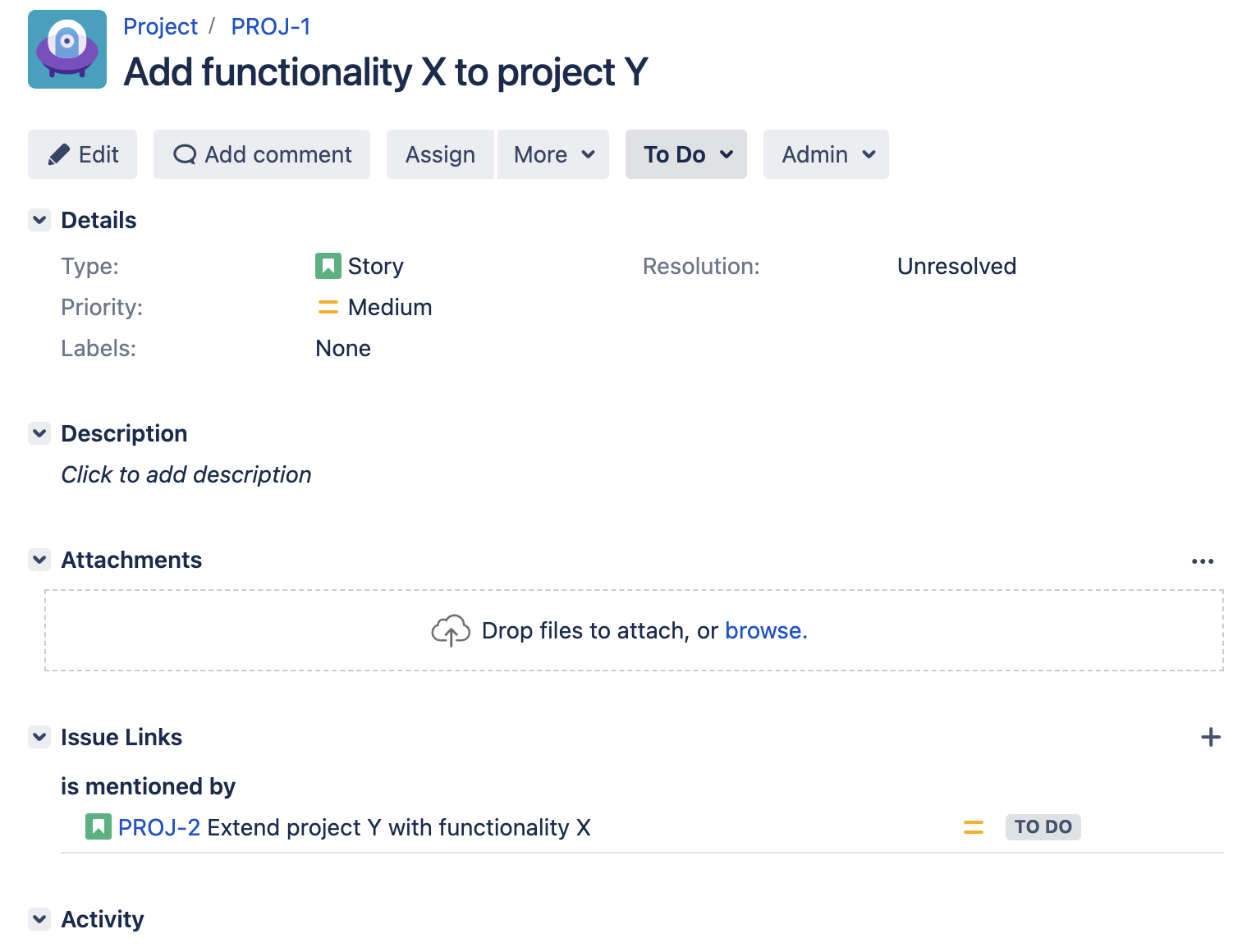The height and width of the screenshot is (952, 1256).
Task: Open the Admin dropdown menu
Action: [x=826, y=154]
